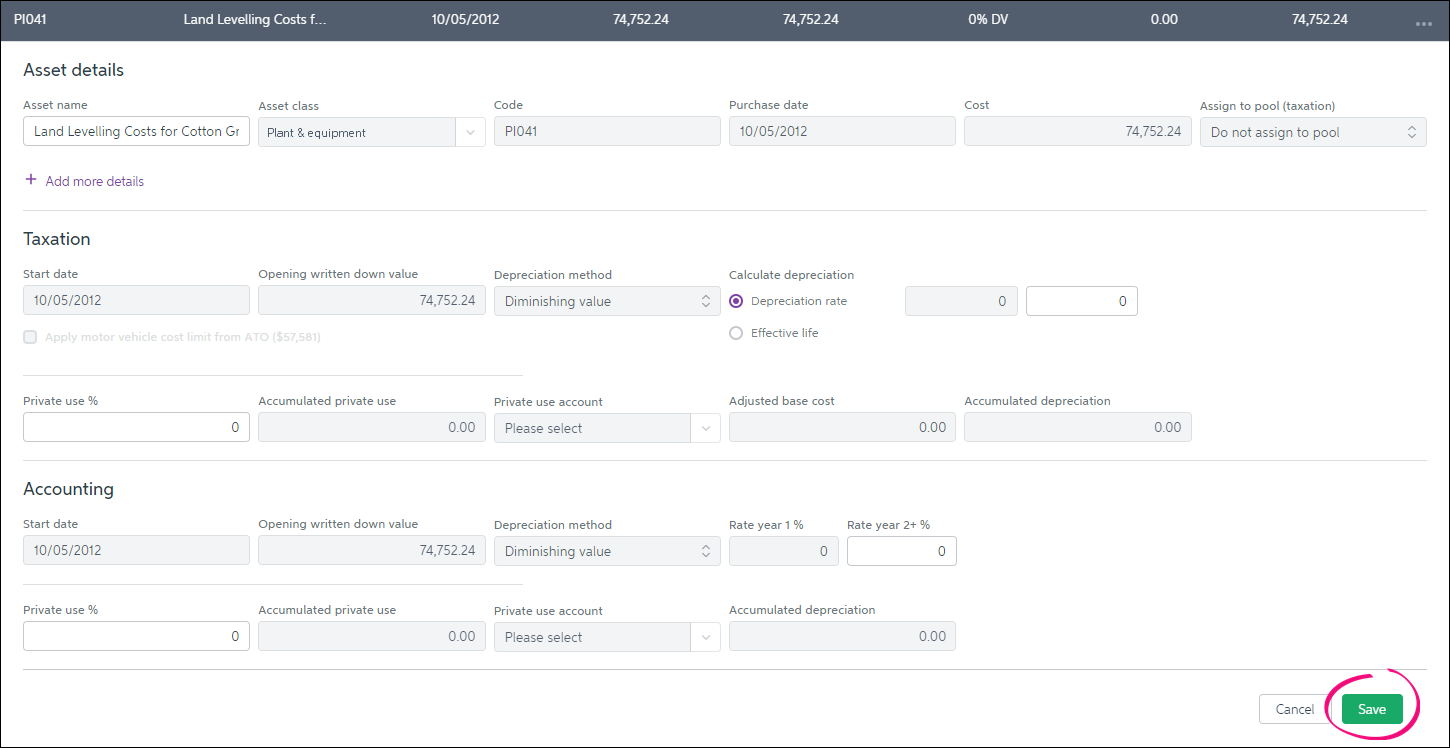Screen dimensions: 1450x748
Task: Expand Taxation Private use account dropdown
Action: [x=606, y=428]
